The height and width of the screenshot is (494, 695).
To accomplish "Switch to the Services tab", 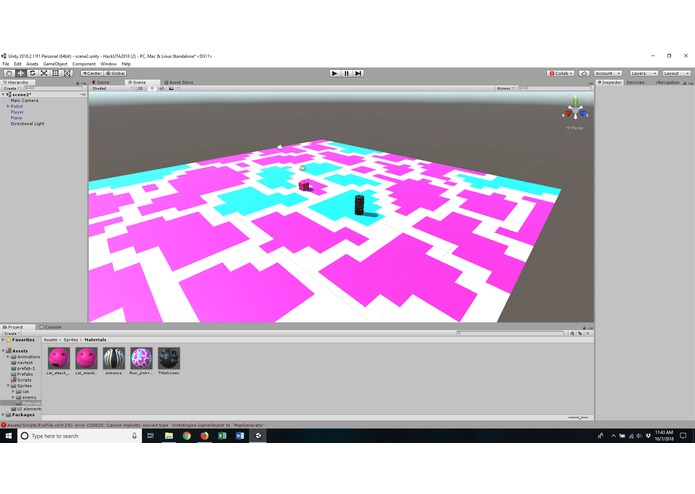I will point(635,82).
